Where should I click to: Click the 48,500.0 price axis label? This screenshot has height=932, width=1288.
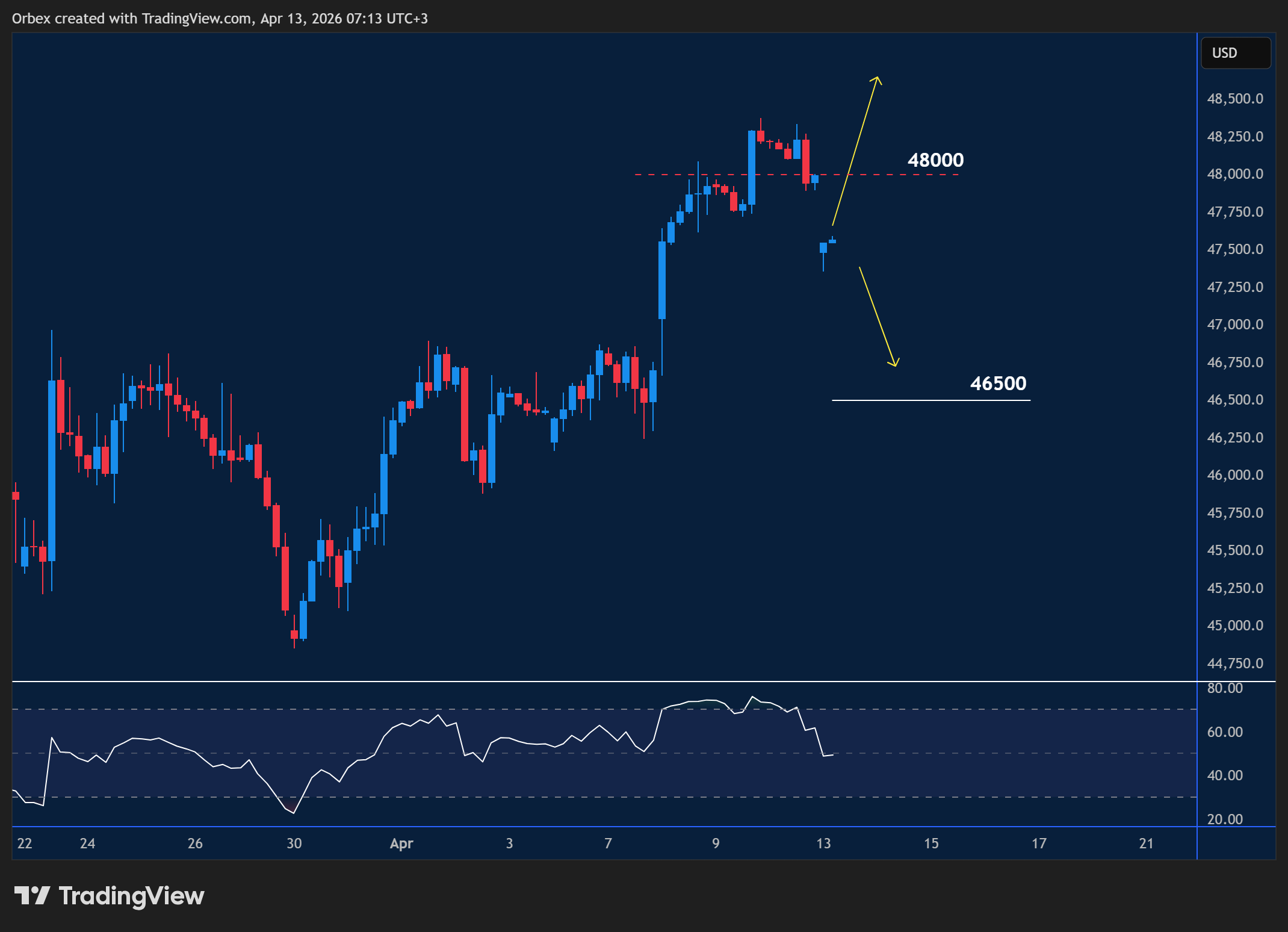click(1234, 99)
